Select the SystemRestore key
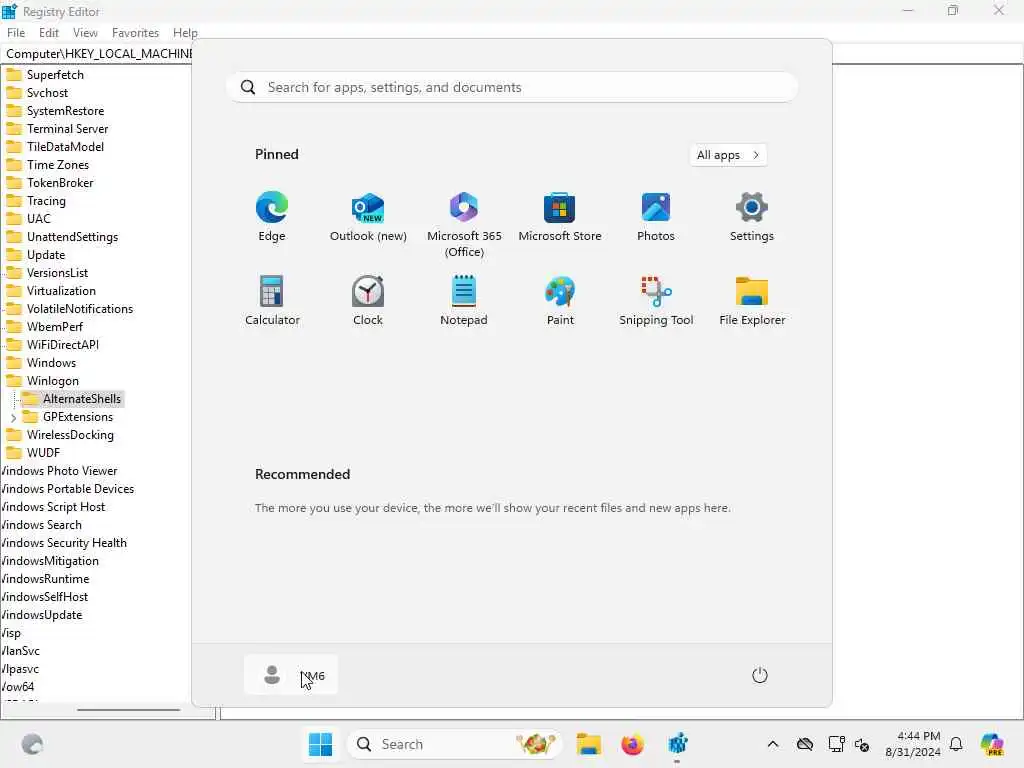The image size is (1024, 768). click(x=65, y=111)
